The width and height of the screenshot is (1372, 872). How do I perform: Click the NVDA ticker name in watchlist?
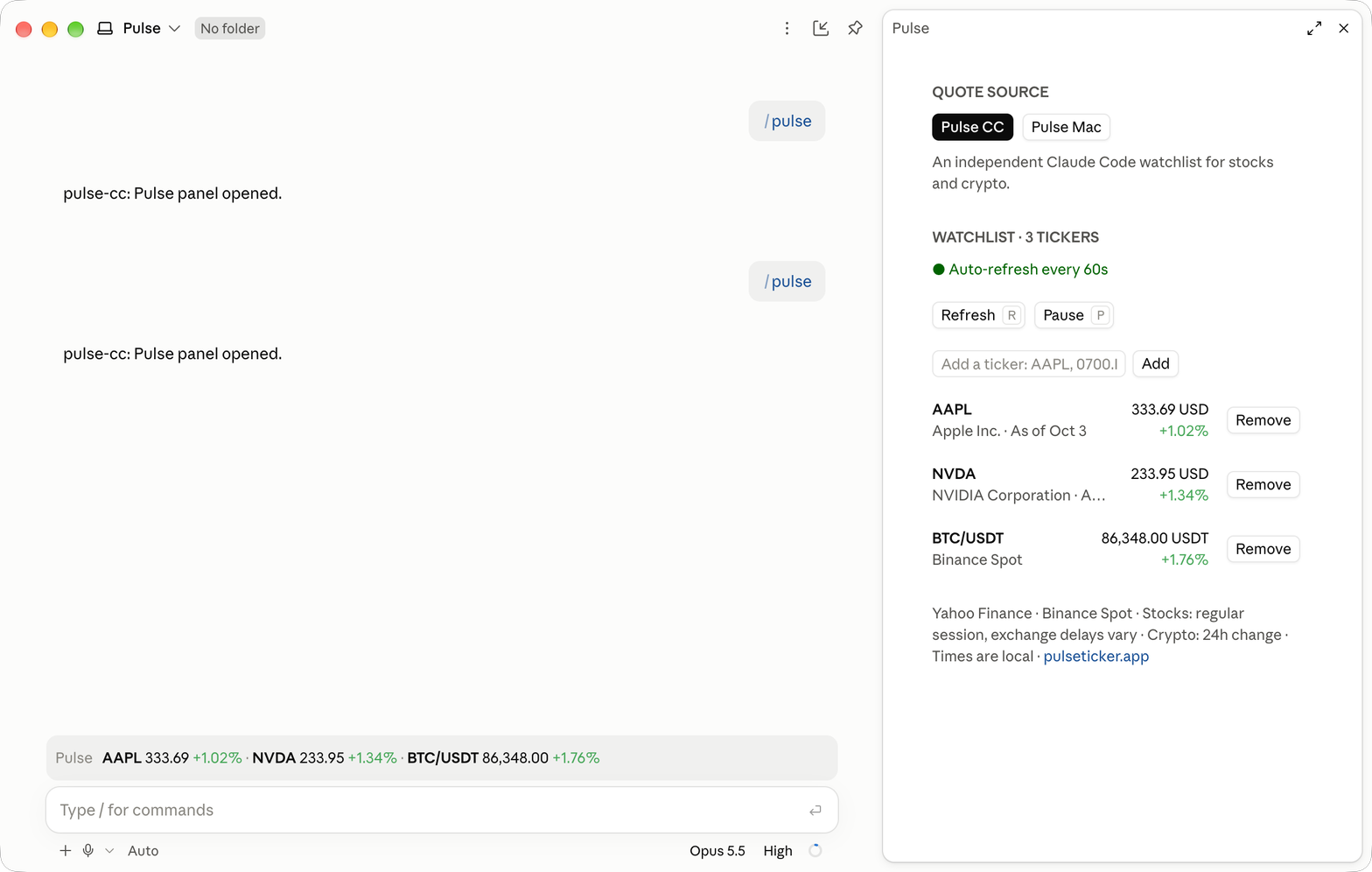(954, 474)
